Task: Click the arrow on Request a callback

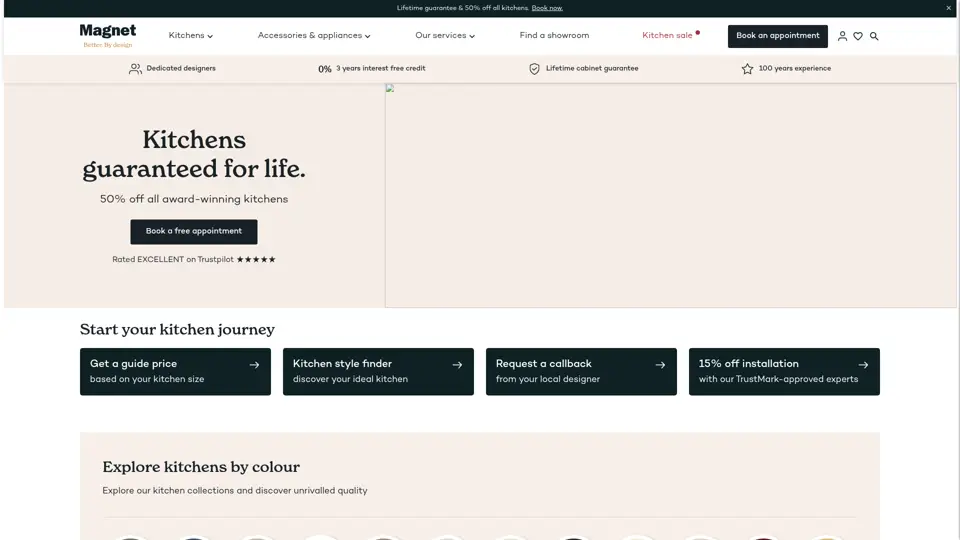Action: click(660, 365)
